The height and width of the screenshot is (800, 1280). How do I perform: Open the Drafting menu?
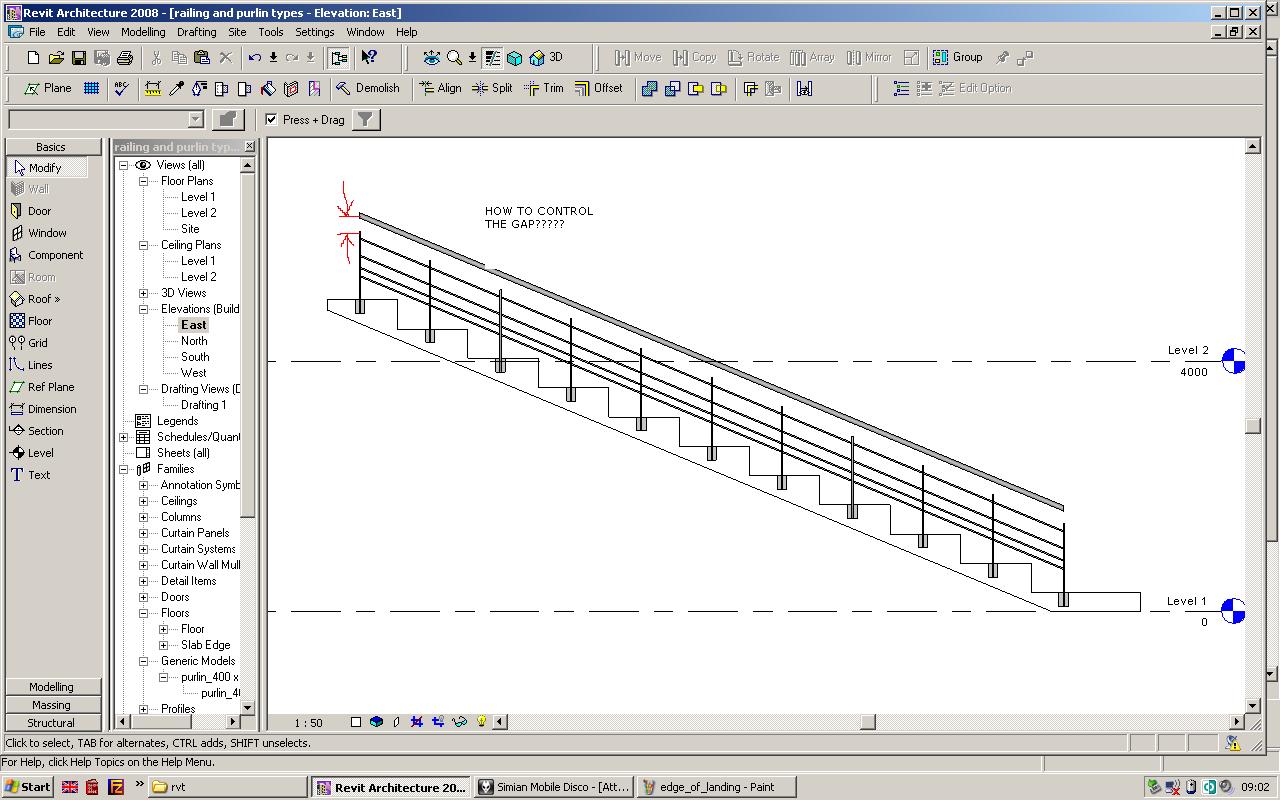point(197,32)
